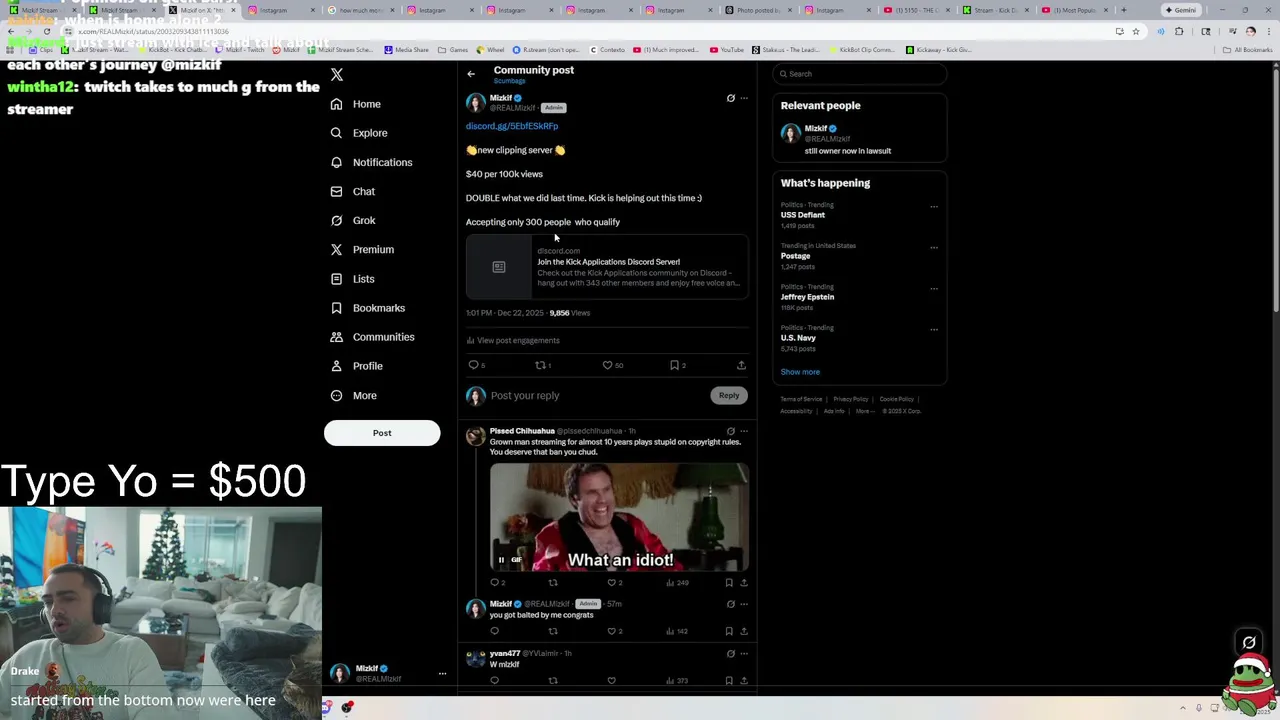The width and height of the screenshot is (1280, 720).
Task: Open the Scumbags community link
Action: [509, 81]
